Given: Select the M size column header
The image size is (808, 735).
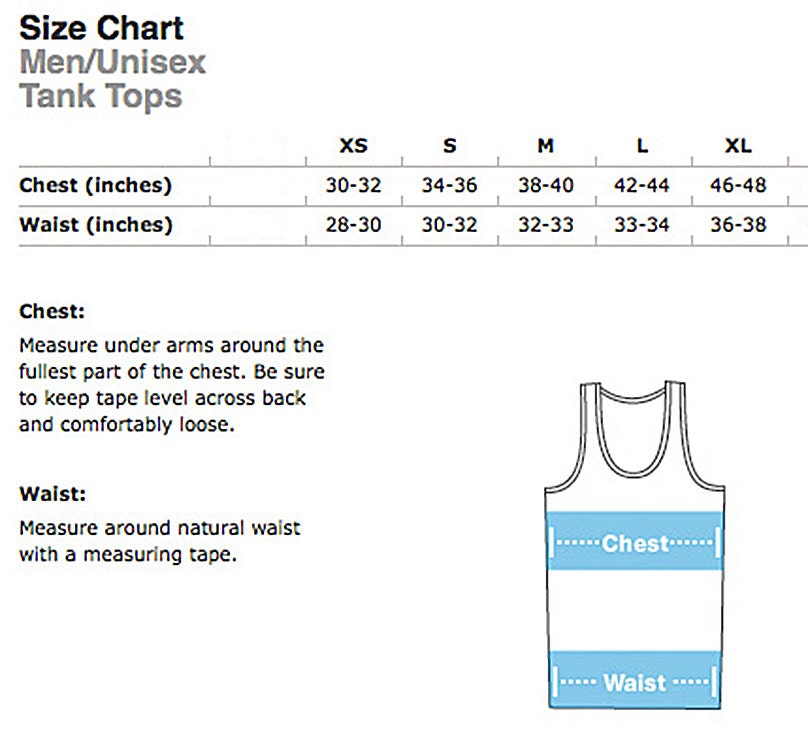Looking at the screenshot, I should pyautogui.click(x=546, y=146).
